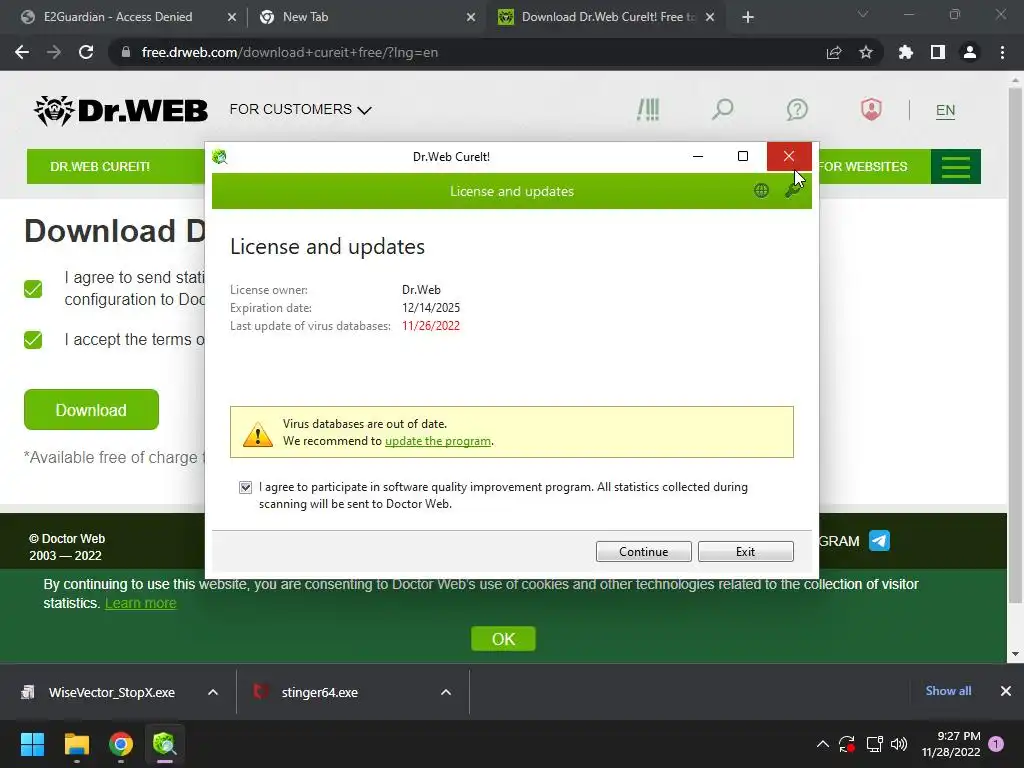
Task: Uncheck 'I agree to send statistics' checkbox
Action: click(33, 289)
